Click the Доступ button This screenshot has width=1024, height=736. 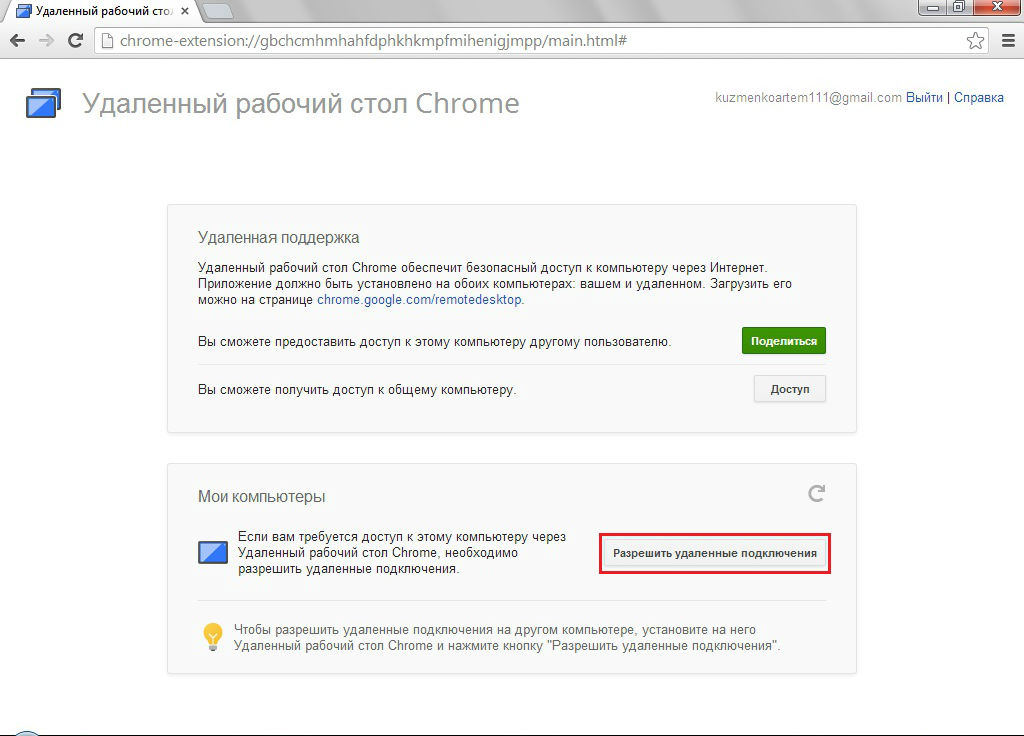tap(790, 389)
